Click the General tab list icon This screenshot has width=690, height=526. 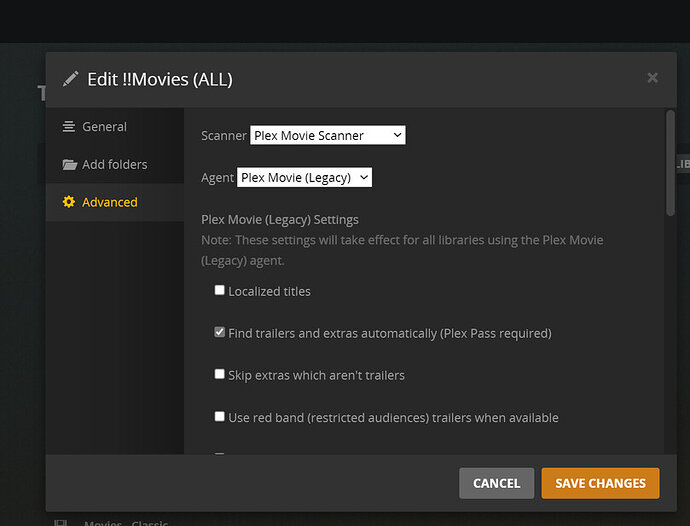(x=69, y=127)
